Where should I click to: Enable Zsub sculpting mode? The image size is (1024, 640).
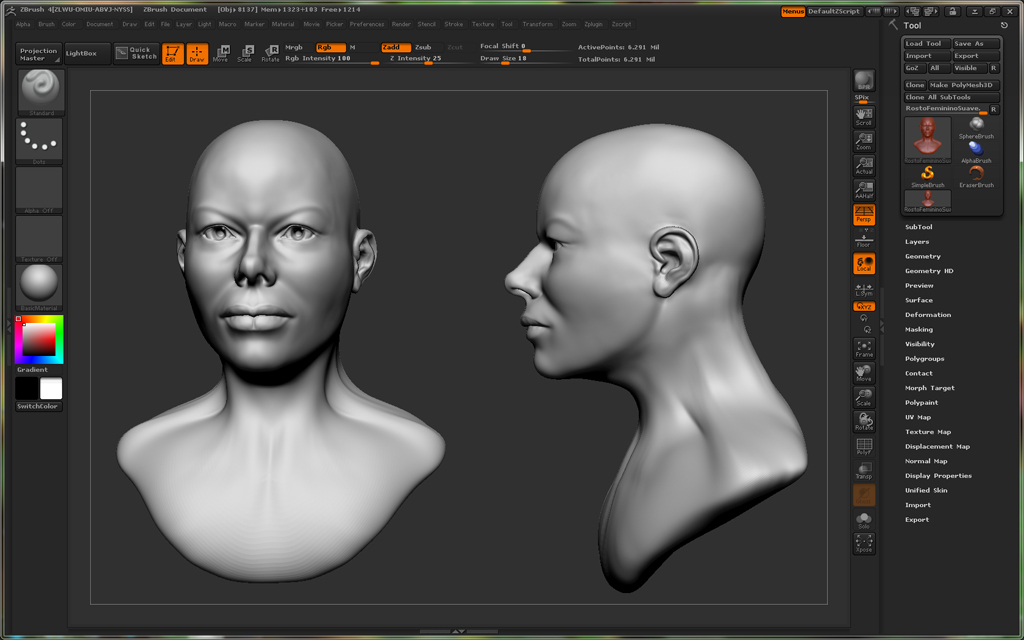(x=423, y=47)
